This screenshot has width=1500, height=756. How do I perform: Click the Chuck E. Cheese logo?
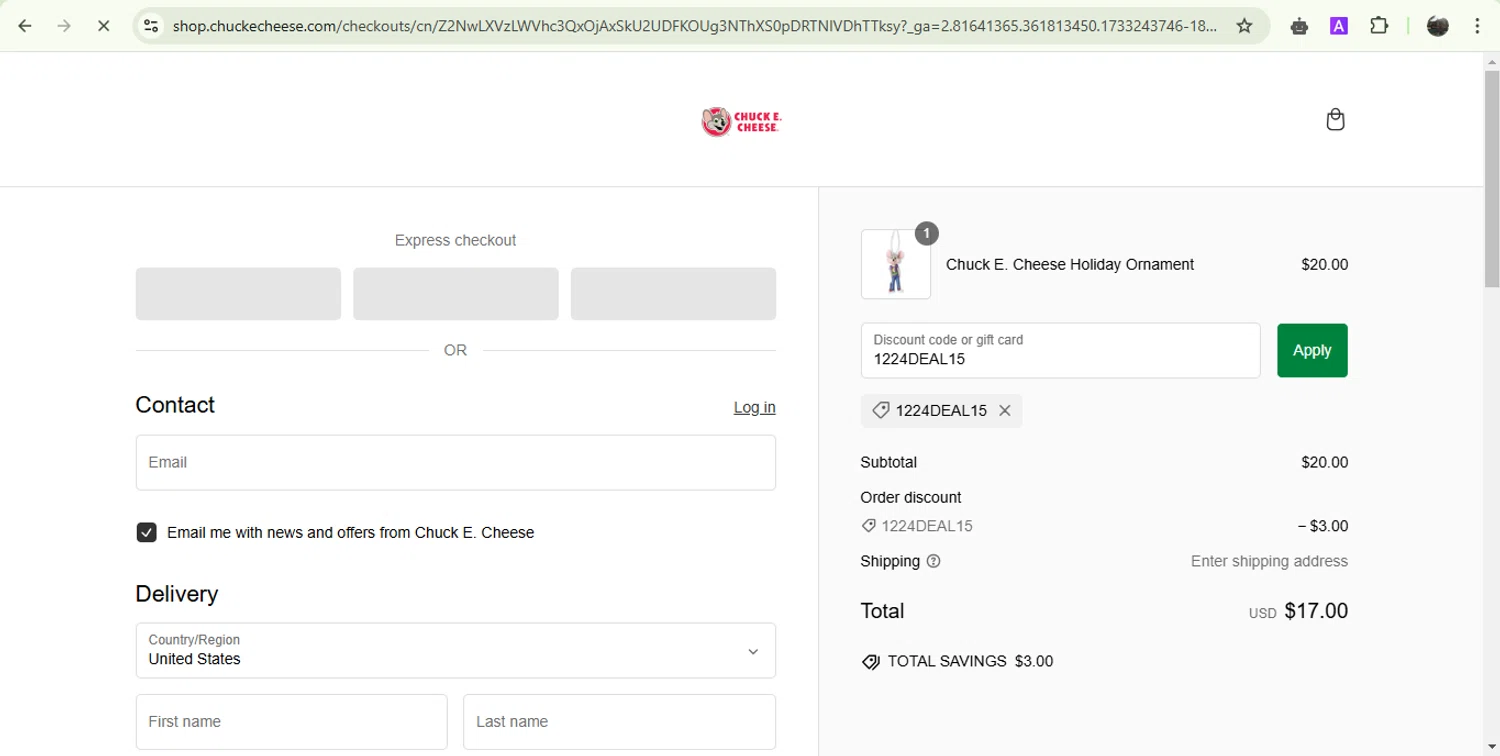click(x=741, y=122)
